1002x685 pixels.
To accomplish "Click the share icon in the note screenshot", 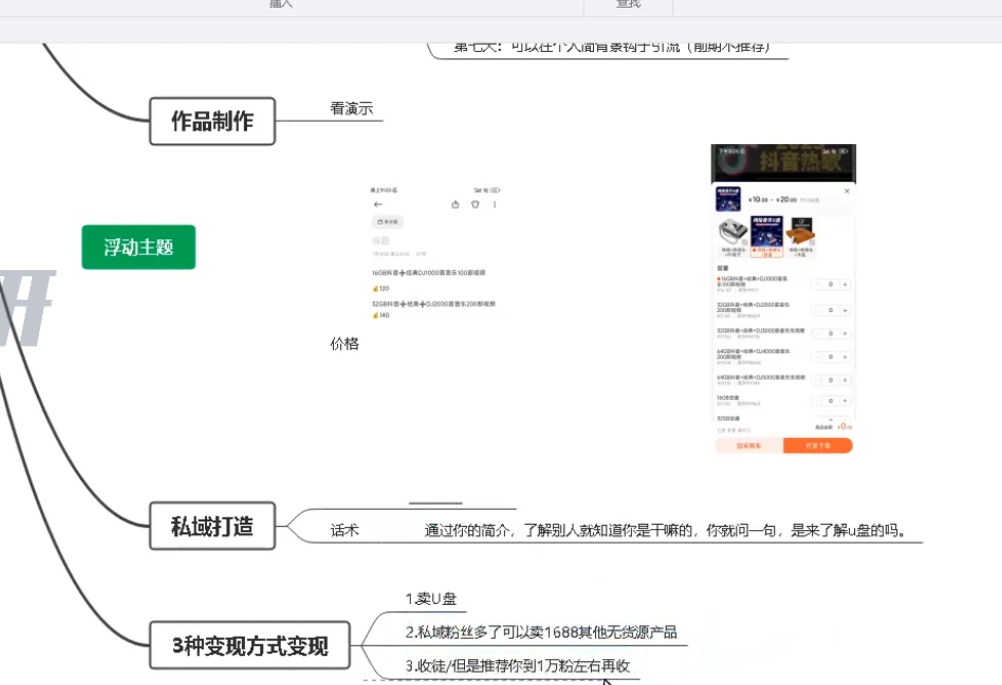I will pos(456,205).
